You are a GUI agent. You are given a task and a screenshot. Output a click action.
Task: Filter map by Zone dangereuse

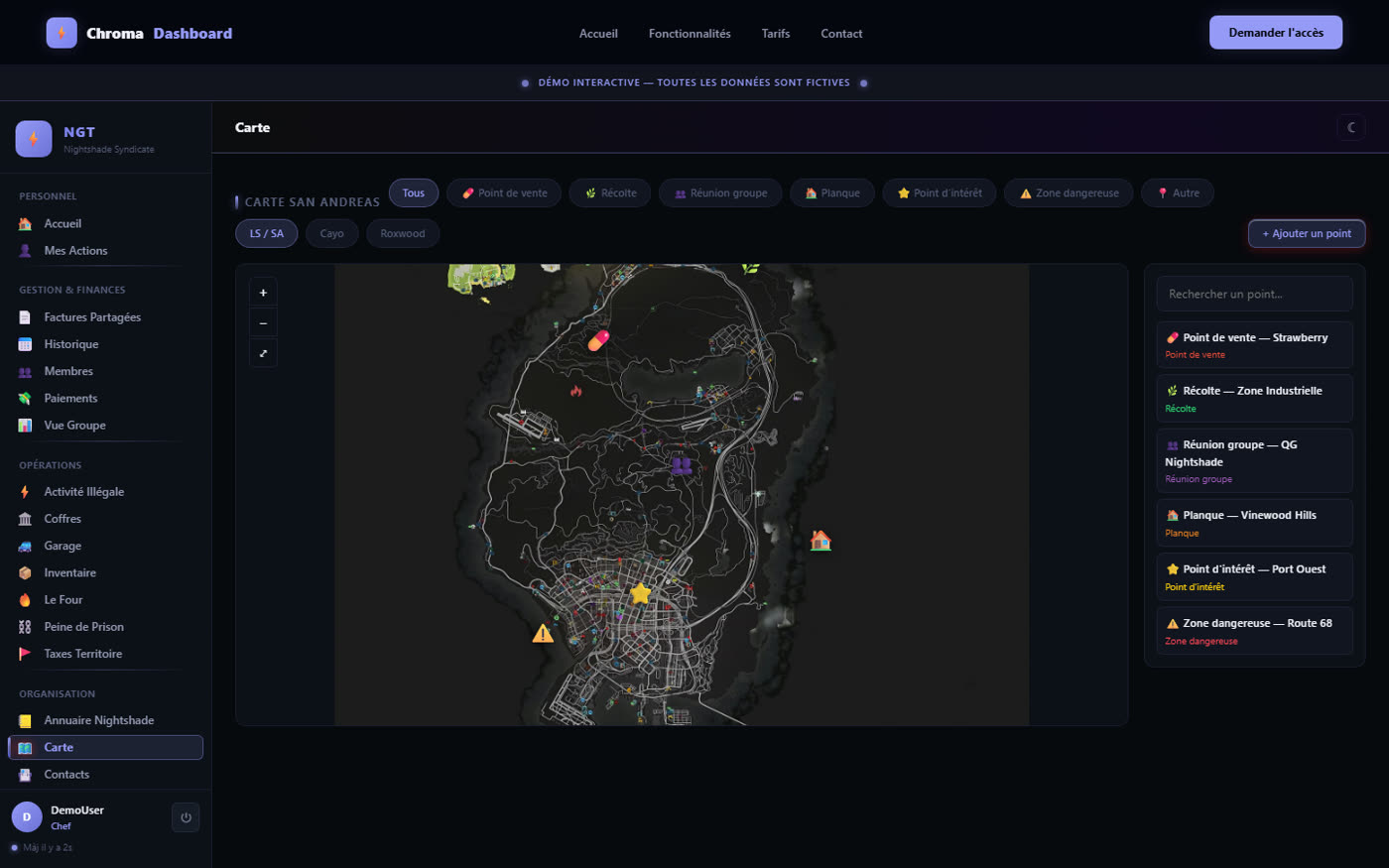pos(1069,192)
